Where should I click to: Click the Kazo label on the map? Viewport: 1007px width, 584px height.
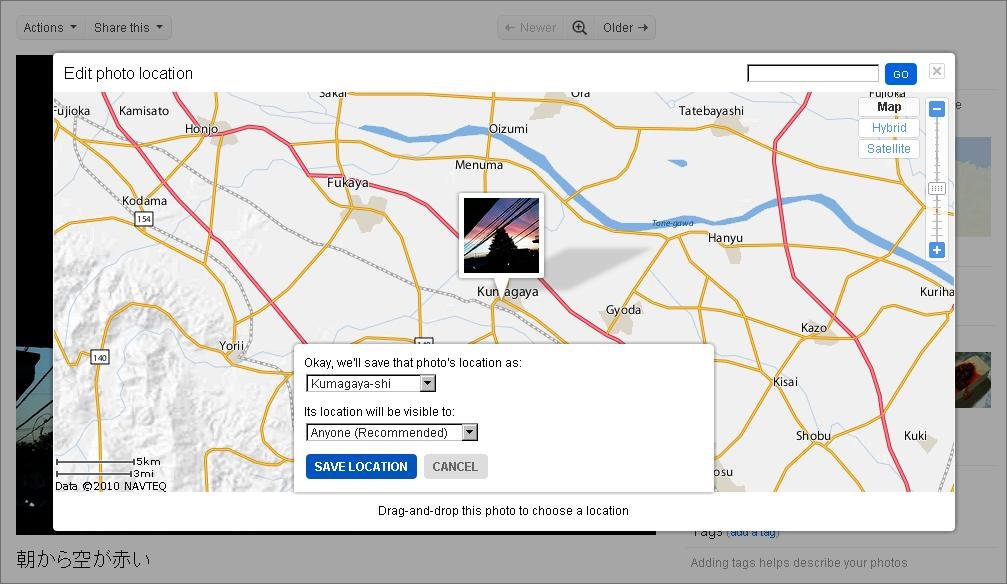click(814, 328)
